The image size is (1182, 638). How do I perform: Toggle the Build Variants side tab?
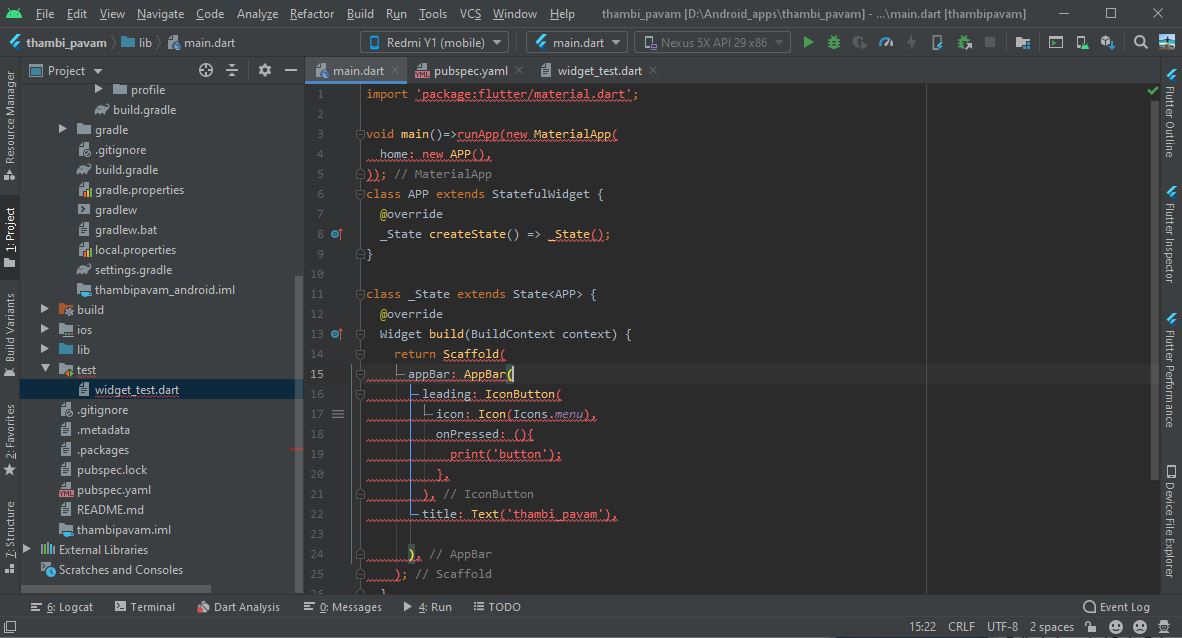(x=10, y=335)
